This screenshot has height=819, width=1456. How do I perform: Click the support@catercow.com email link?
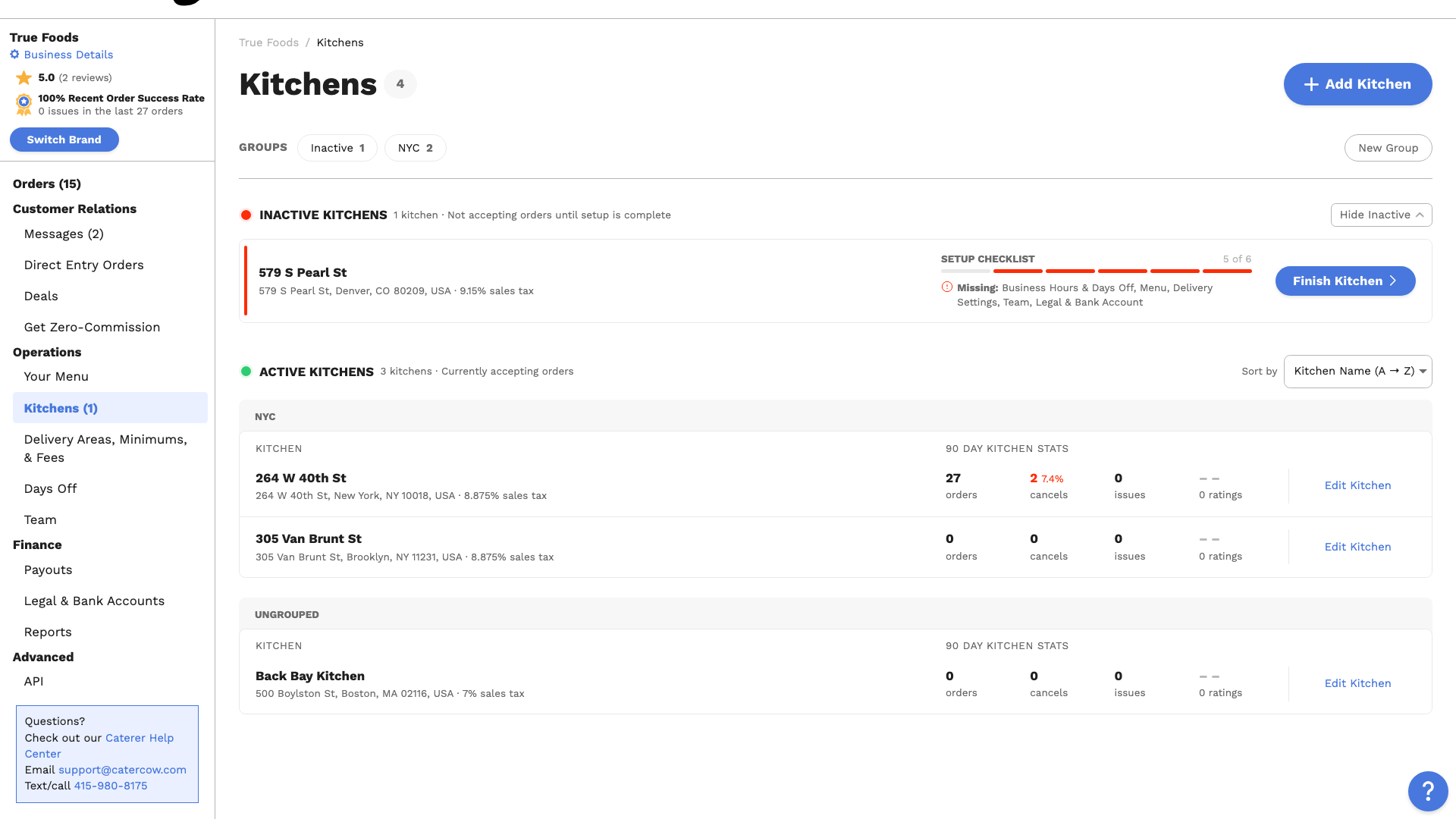tap(122, 770)
